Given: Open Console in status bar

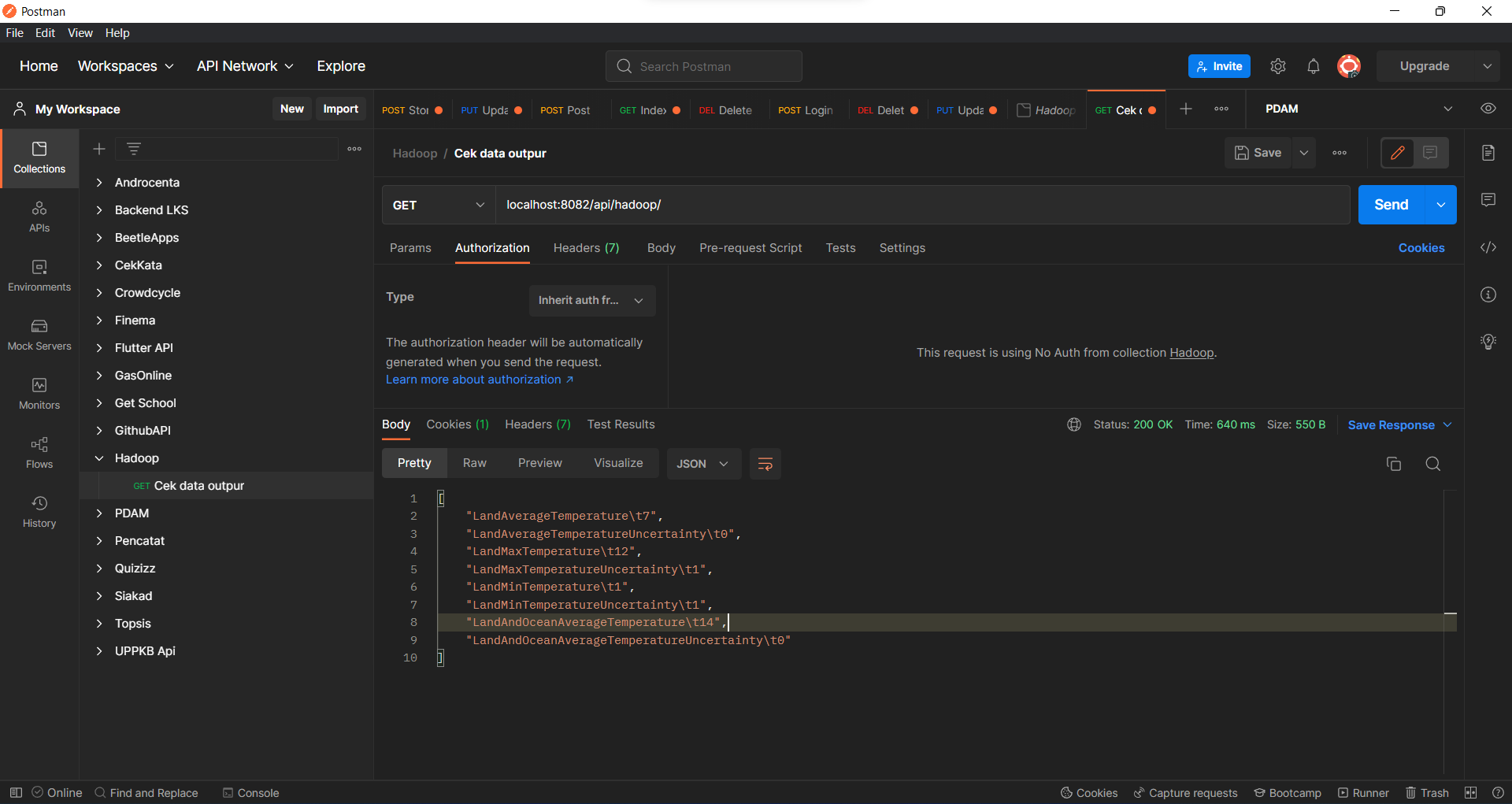Looking at the screenshot, I should (x=250, y=793).
